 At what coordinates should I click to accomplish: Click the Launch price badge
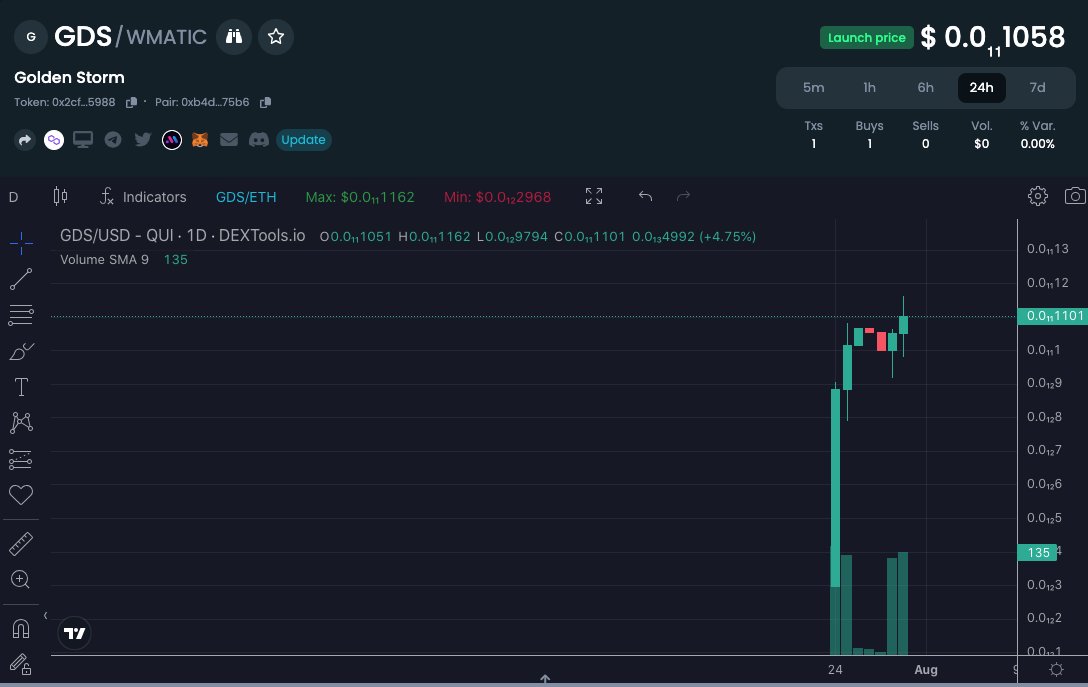coord(867,37)
